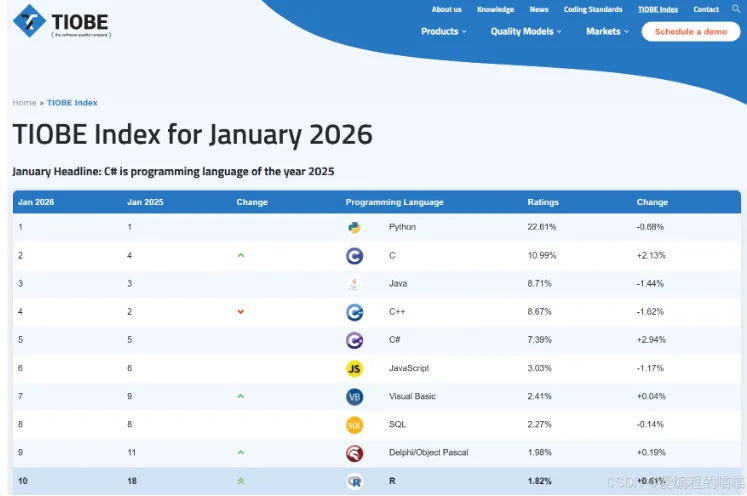The height and width of the screenshot is (496, 747).
Task: Go to Home breadcrumb link
Action: 24,103
